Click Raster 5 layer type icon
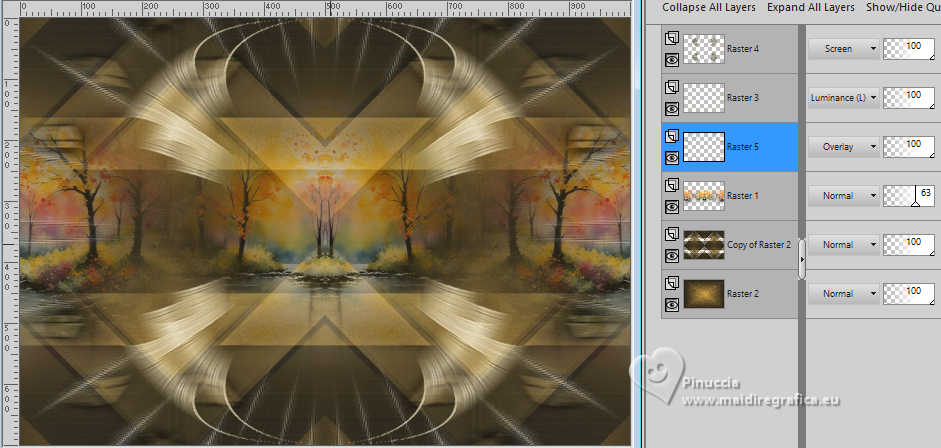Screen dimensions: 941x448 tap(672, 136)
